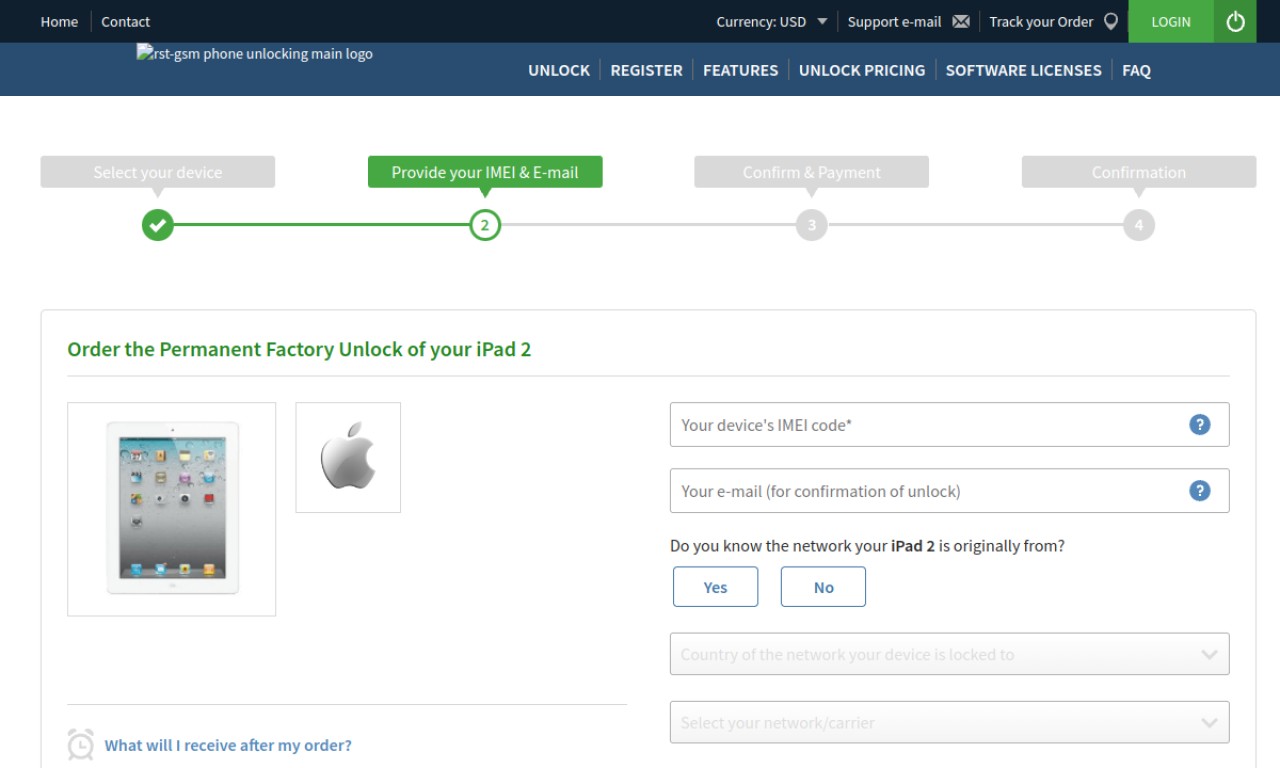Image resolution: width=1280 pixels, height=768 pixels.
Task: Click the Confirmation step label
Action: 1139,172
